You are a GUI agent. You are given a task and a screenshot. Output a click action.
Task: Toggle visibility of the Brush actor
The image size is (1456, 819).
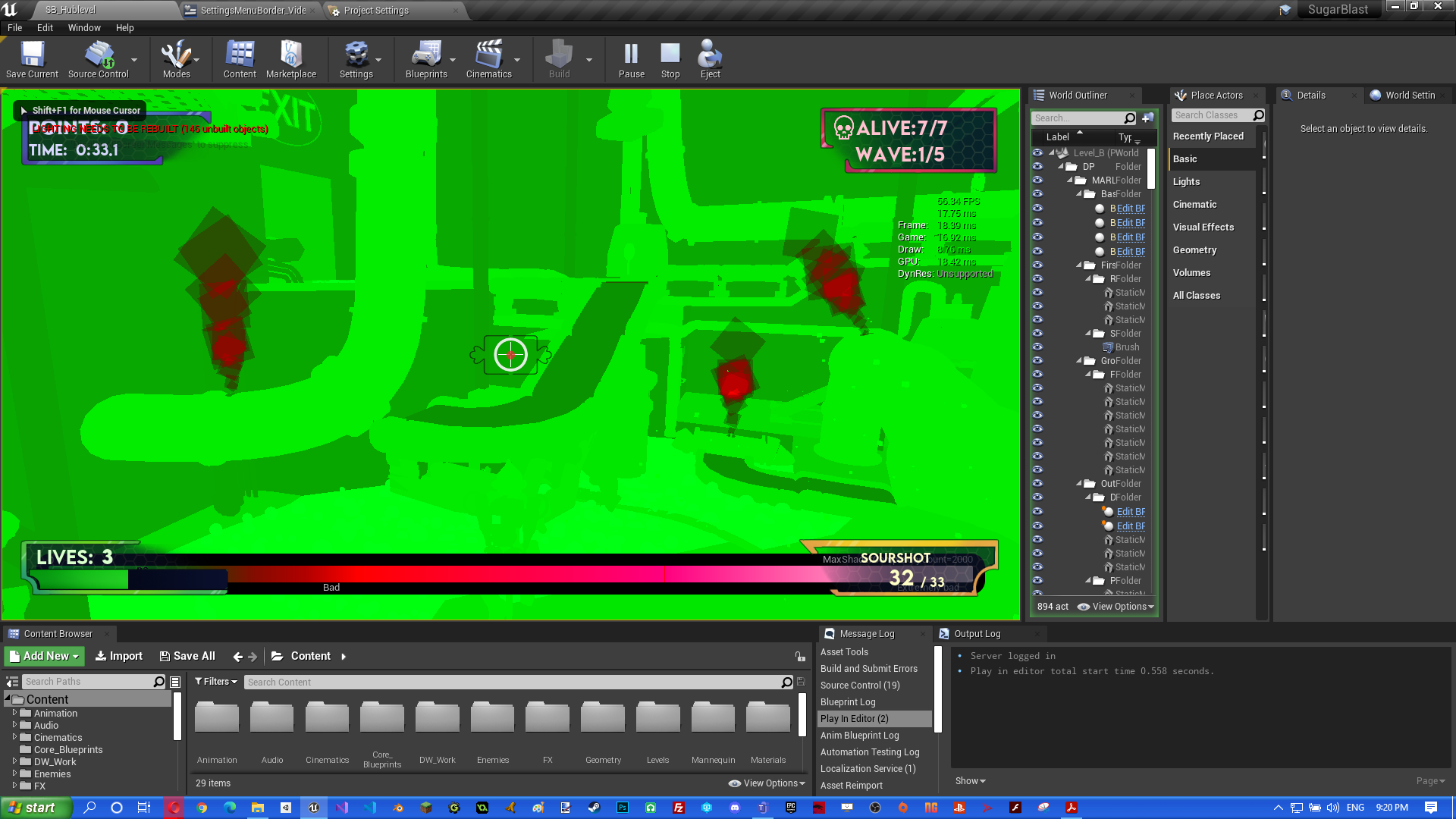click(1037, 347)
